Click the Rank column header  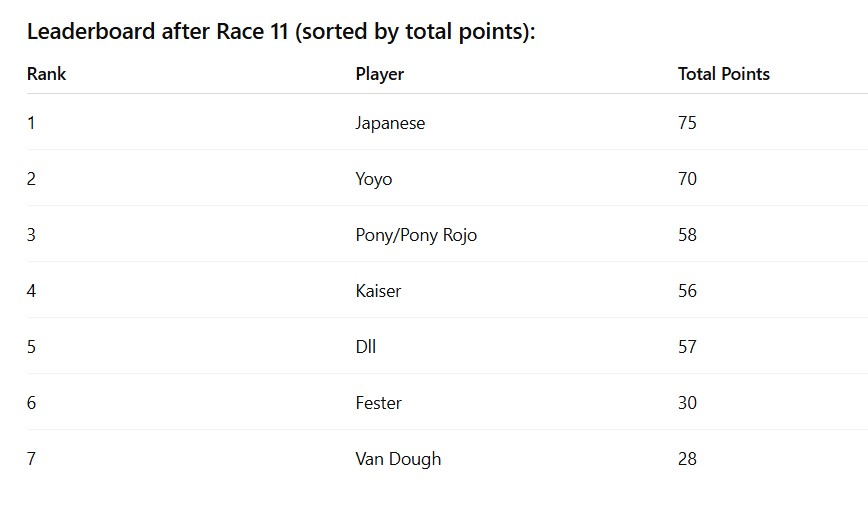(x=46, y=74)
